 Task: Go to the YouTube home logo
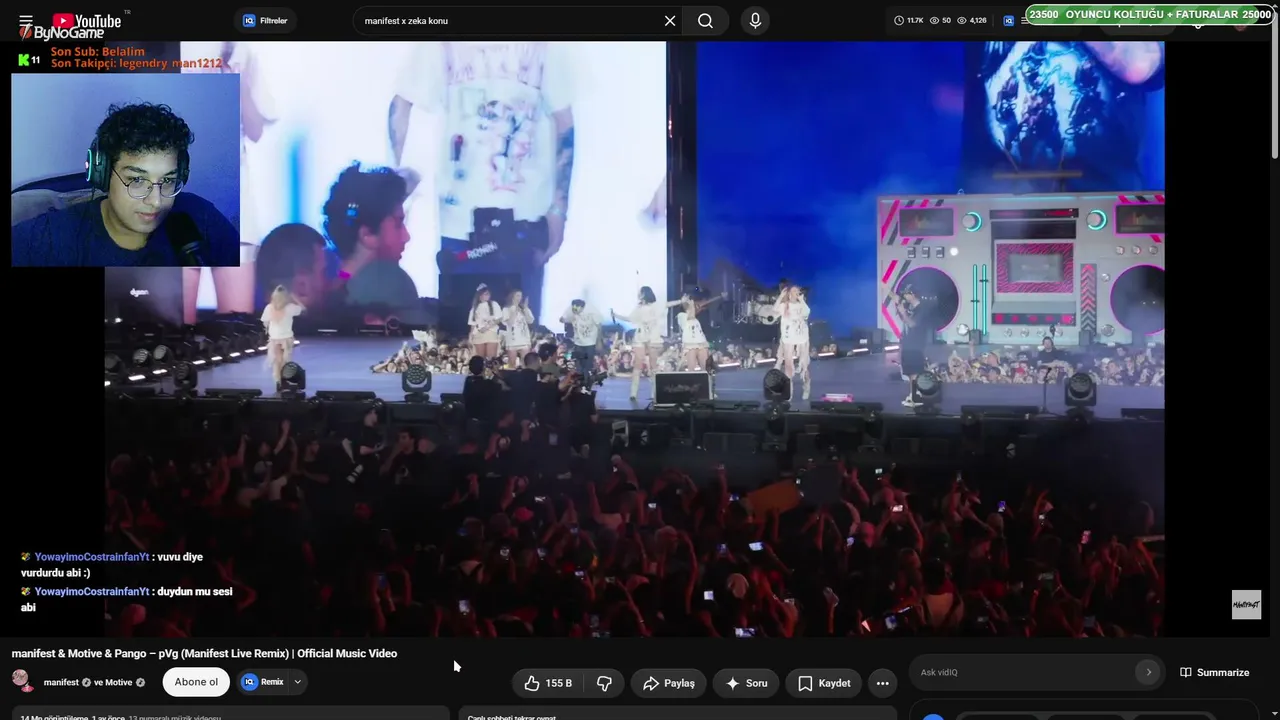86,20
